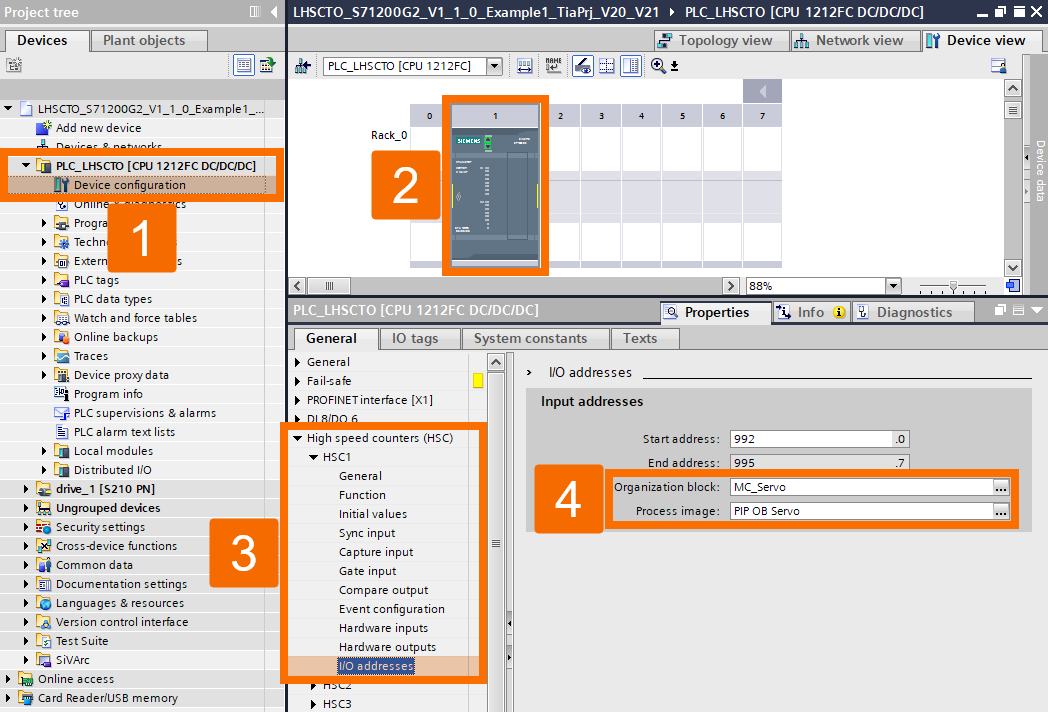1048x712 pixels.
Task: Click Add new device in project tree
Action: [98, 128]
